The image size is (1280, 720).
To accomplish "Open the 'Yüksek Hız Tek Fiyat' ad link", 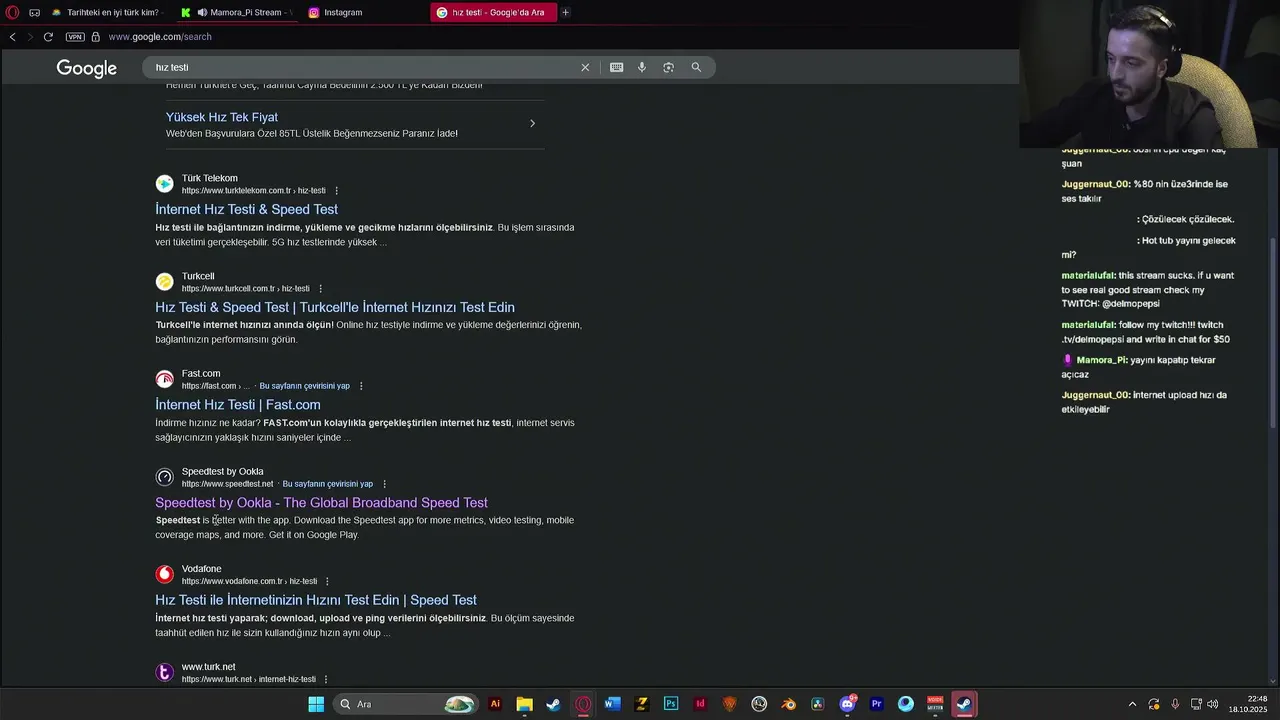I will tap(222, 117).
